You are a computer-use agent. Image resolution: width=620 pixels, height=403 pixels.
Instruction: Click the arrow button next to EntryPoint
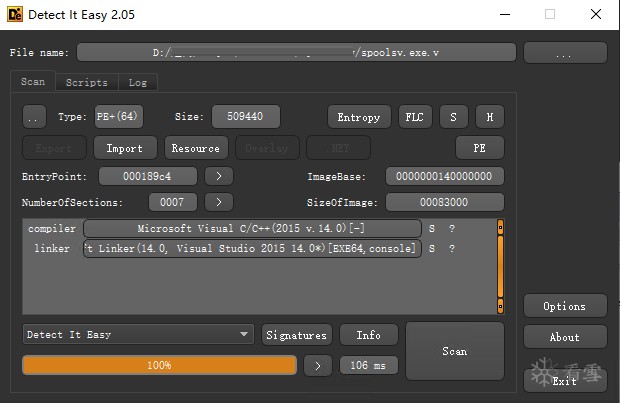(219, 176)
